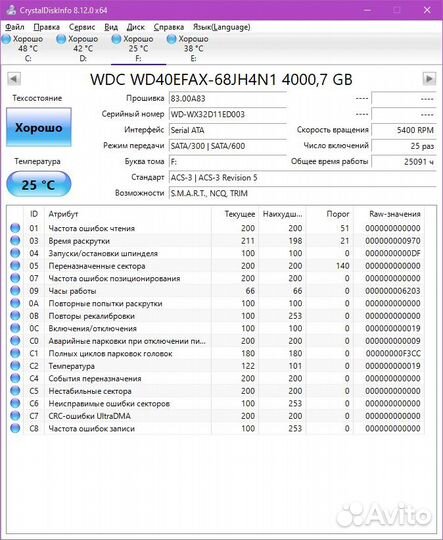Click status icon of attribute 0C
The height and width of the screenshot is (540, 443).
(x=15, y=328)
